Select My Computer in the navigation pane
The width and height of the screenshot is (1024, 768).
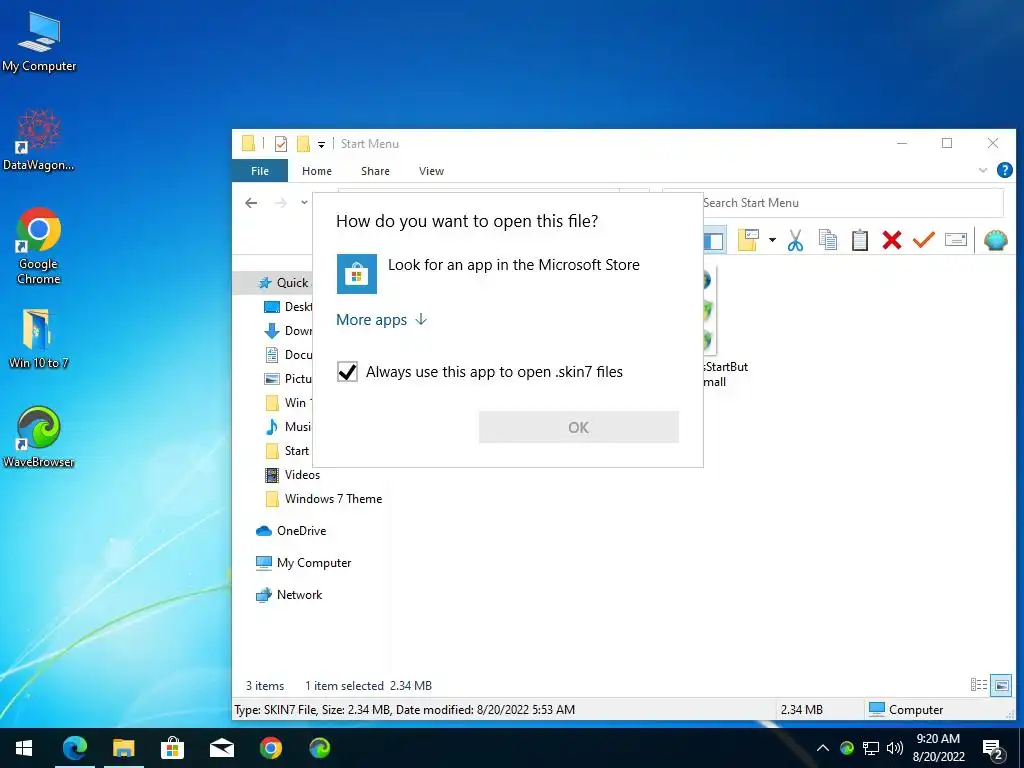click(x=304, y=563)
